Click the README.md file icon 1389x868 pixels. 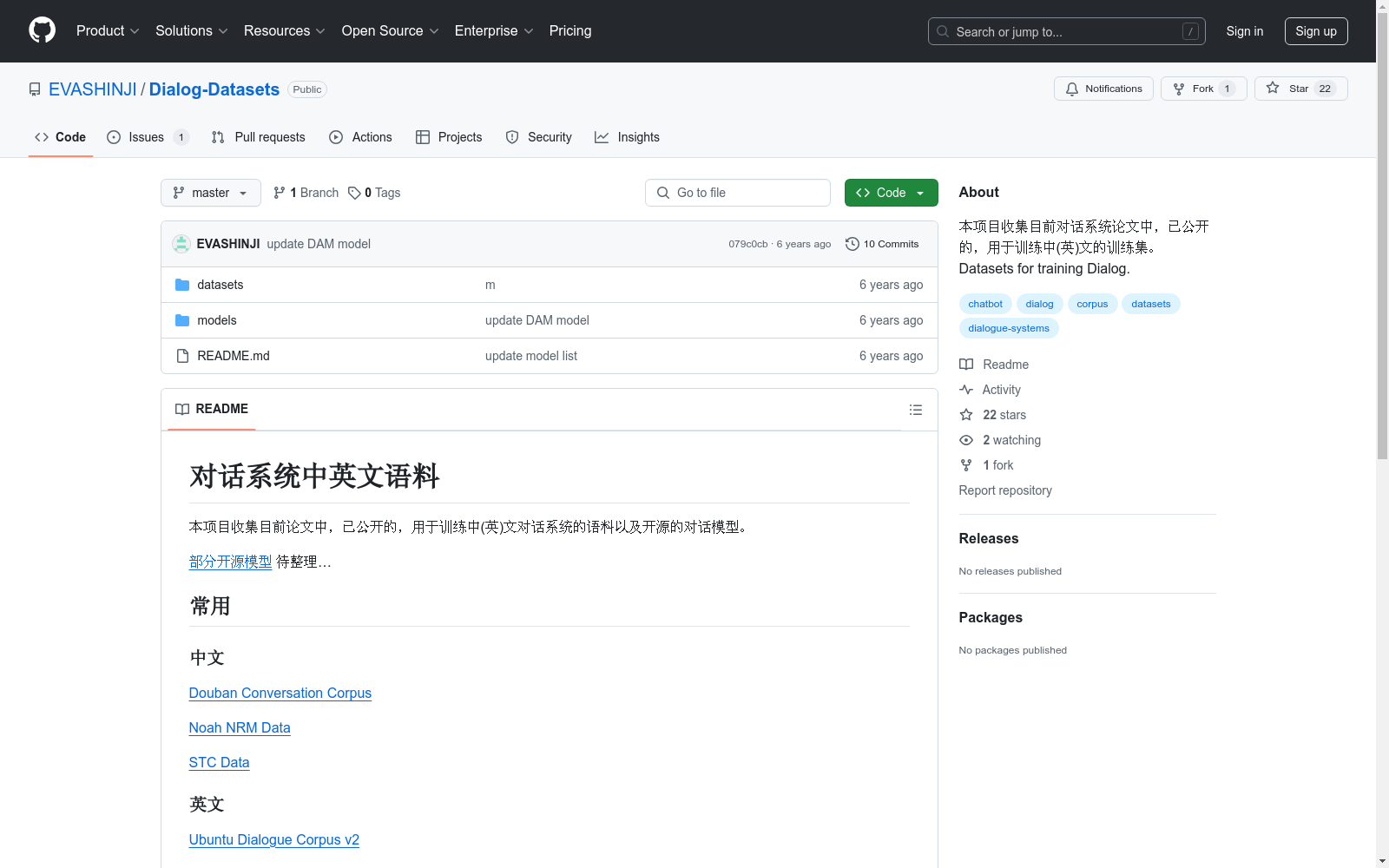click(x=182, y=356)
